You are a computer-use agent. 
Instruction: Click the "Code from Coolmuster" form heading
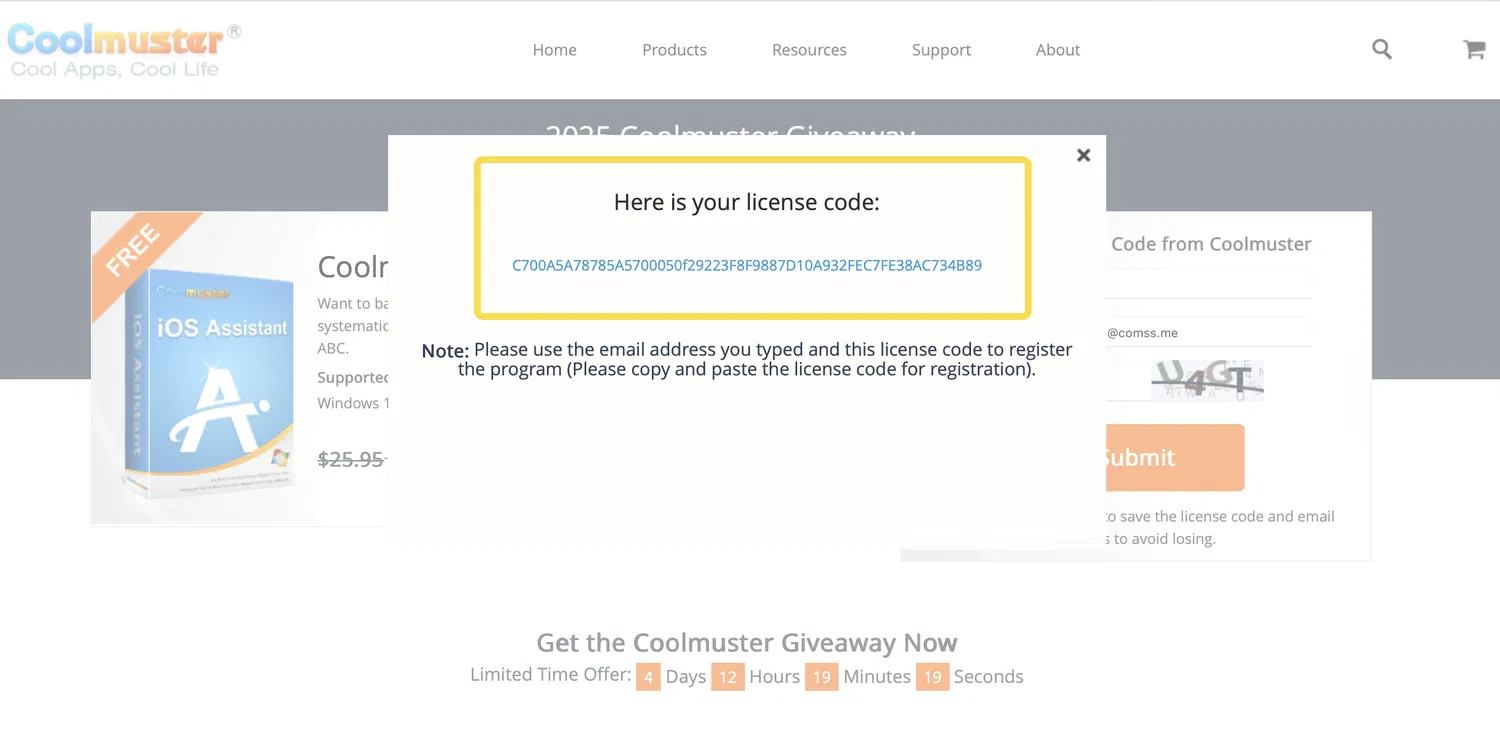(x=1211, y=244)
